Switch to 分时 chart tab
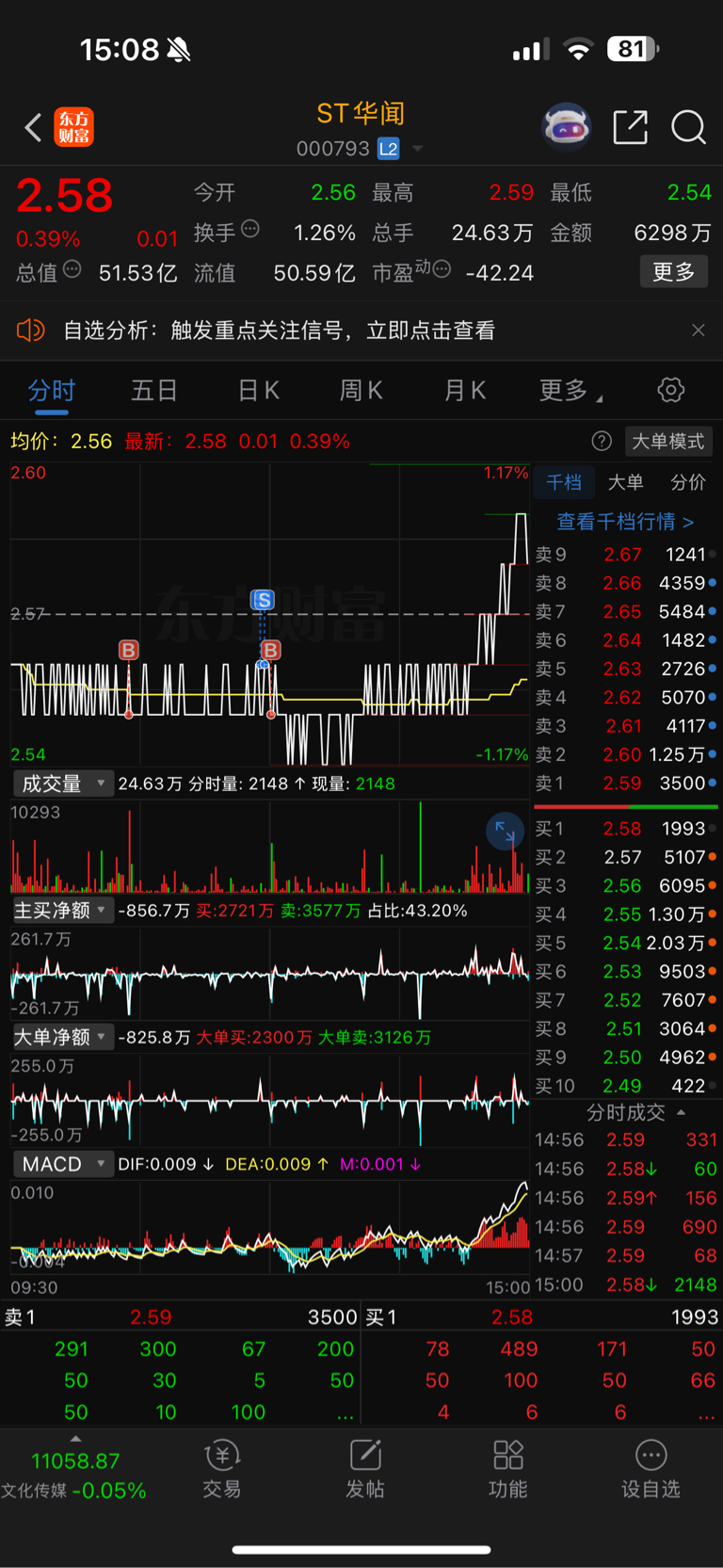 click(51, 390)
